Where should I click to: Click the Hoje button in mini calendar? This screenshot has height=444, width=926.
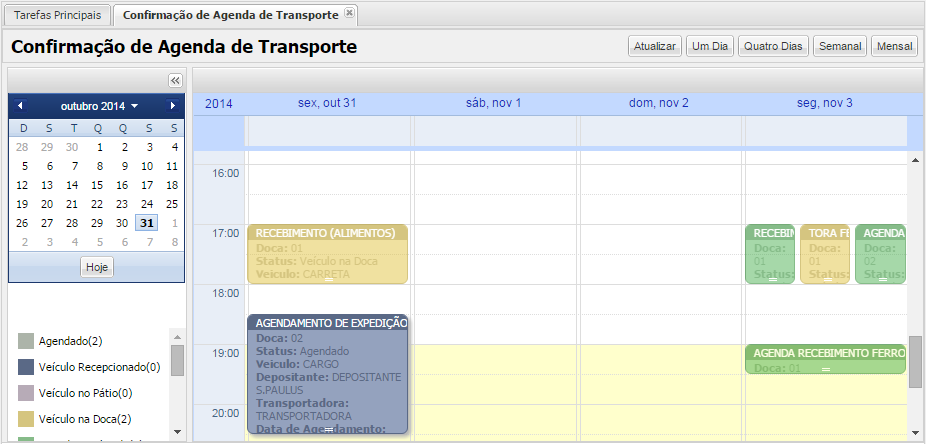point(97,267)
